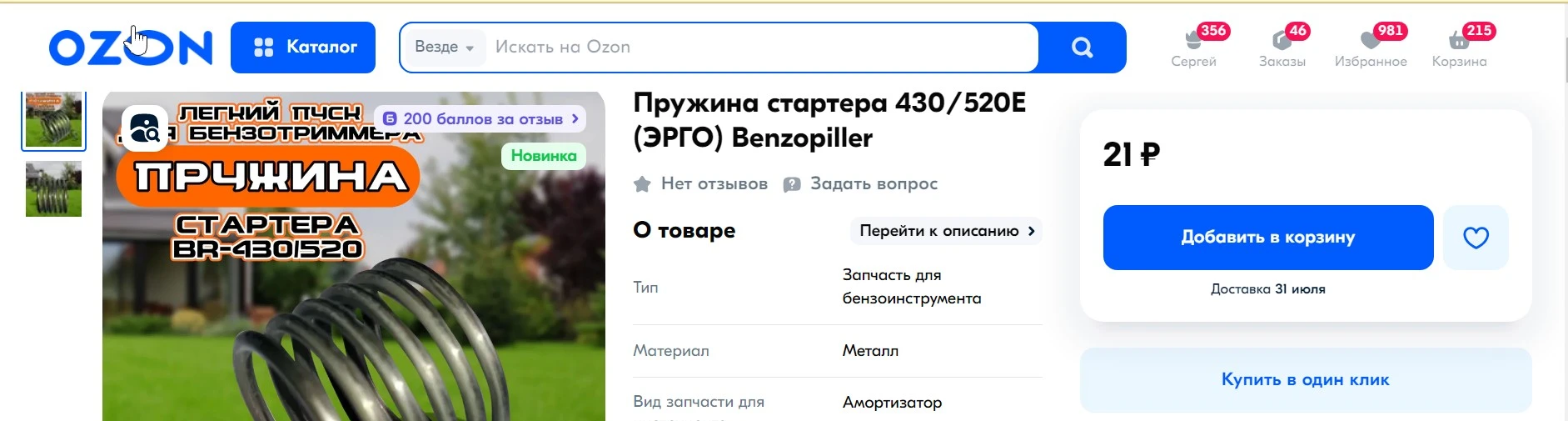Click the О товаре heading
Image resolution: width=1568 pixels, height=421 pixels.
[x=684, y=231]
